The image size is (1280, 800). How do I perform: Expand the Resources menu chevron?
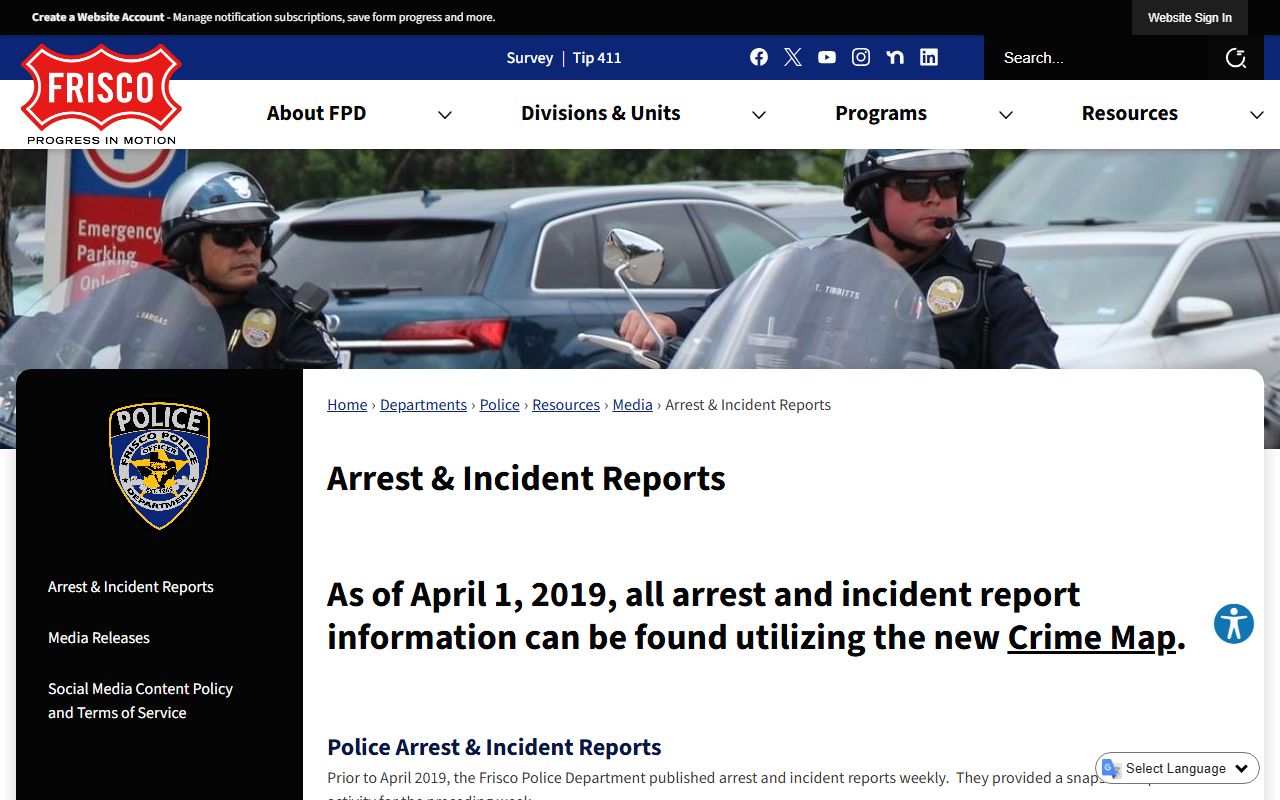coord(1257,115)
